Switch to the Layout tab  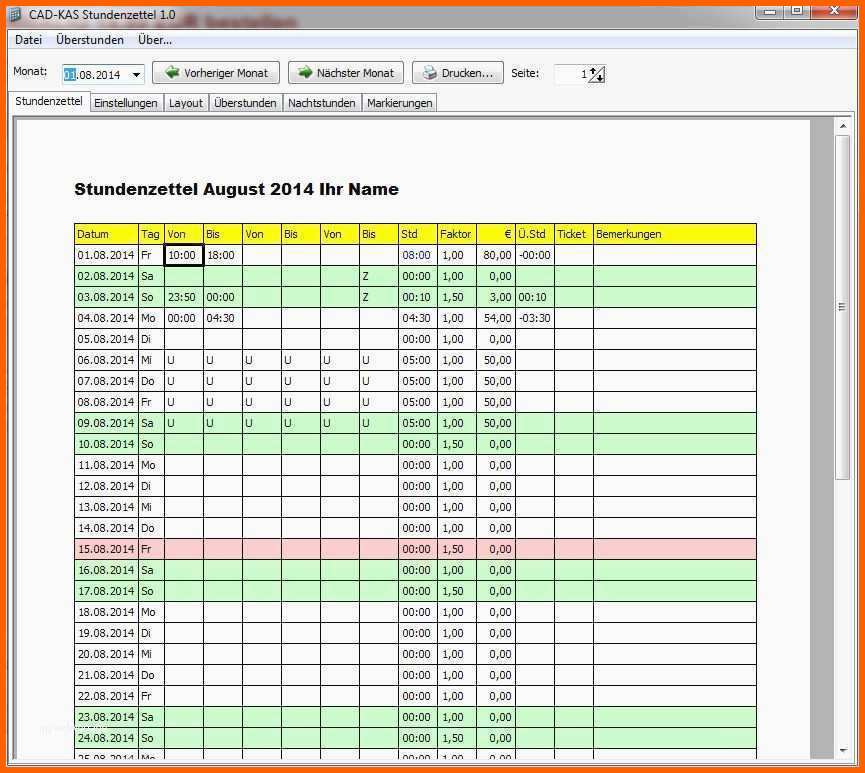(186, 103)
